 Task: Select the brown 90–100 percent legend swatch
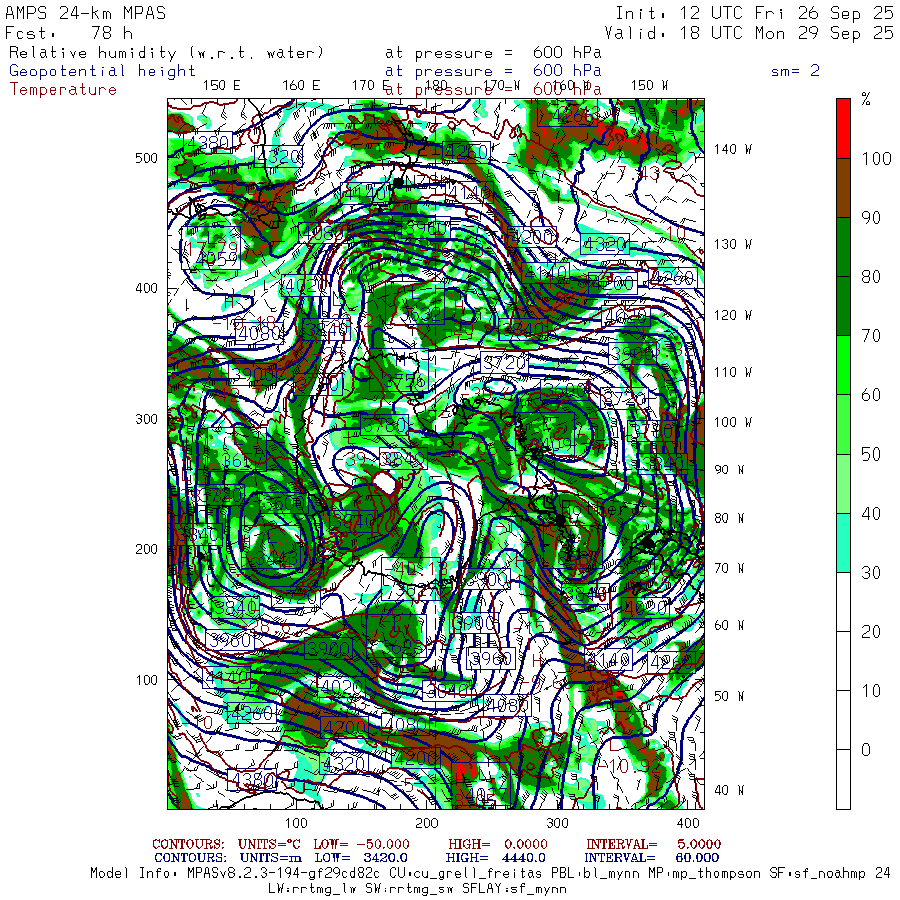click(x=843, y=188)
